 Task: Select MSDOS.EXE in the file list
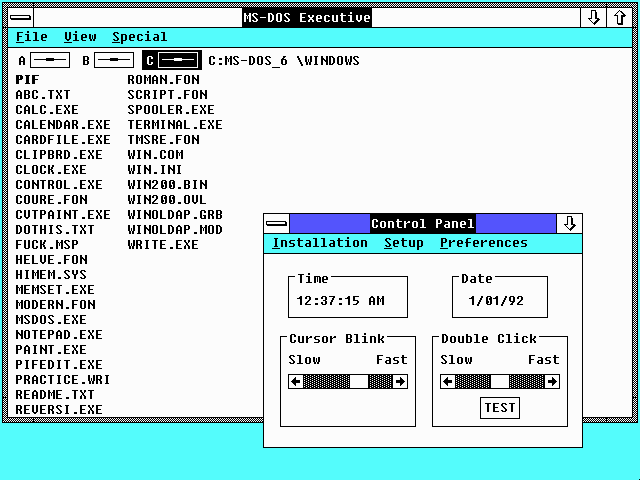click(51, 320)
